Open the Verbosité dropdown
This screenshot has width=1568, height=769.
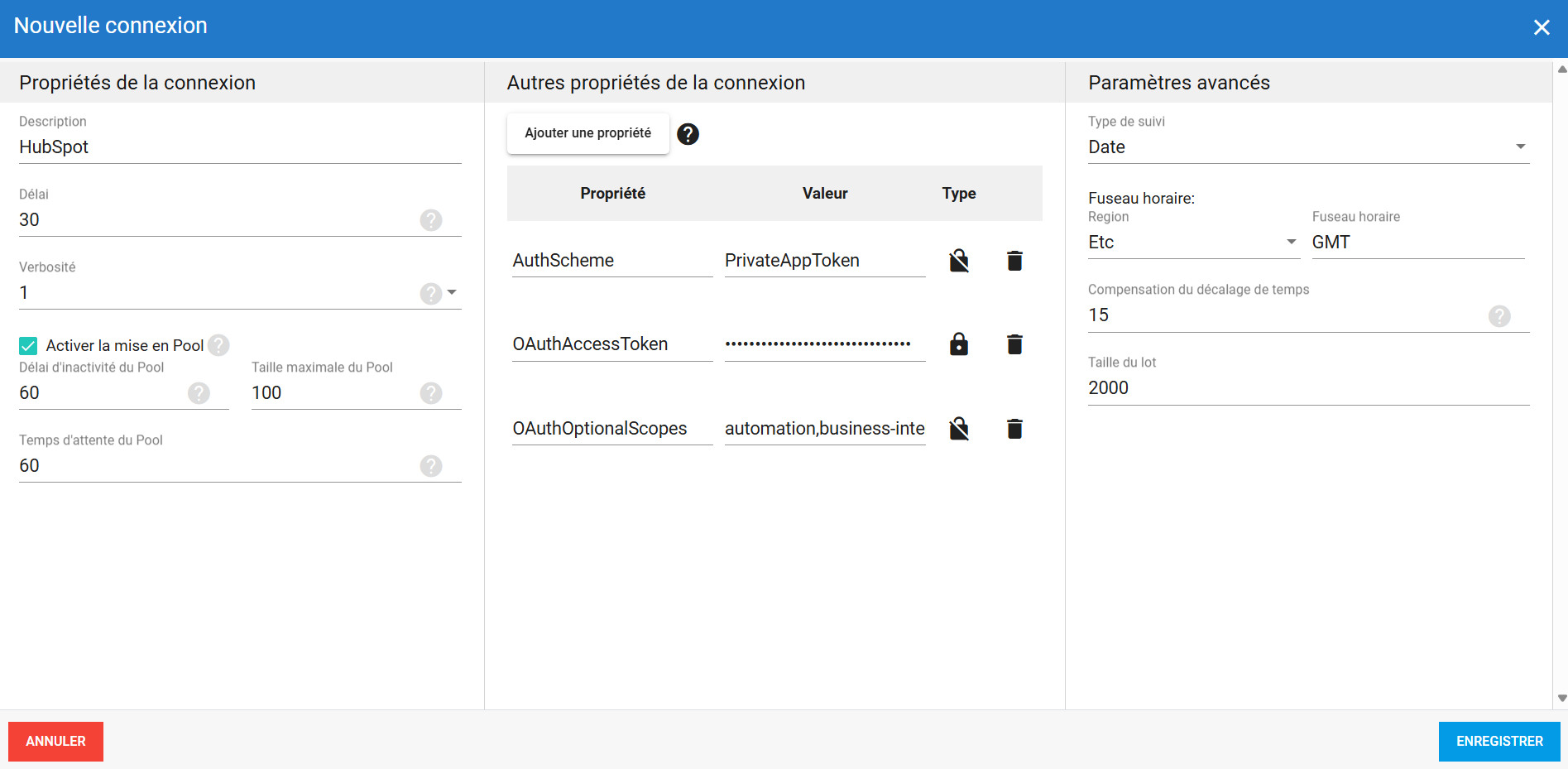point(452,292)
